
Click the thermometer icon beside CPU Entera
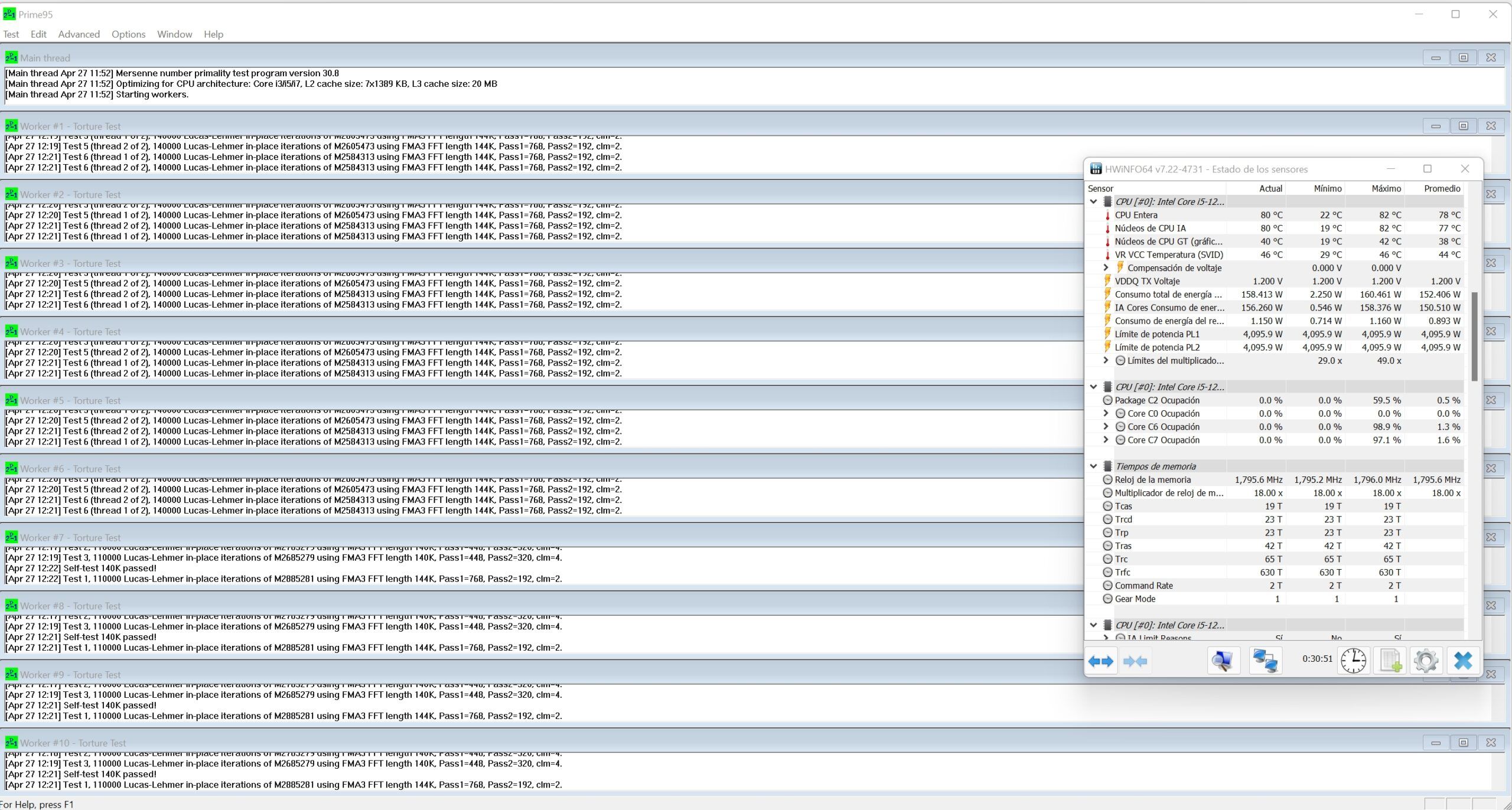coord(1107,215)
